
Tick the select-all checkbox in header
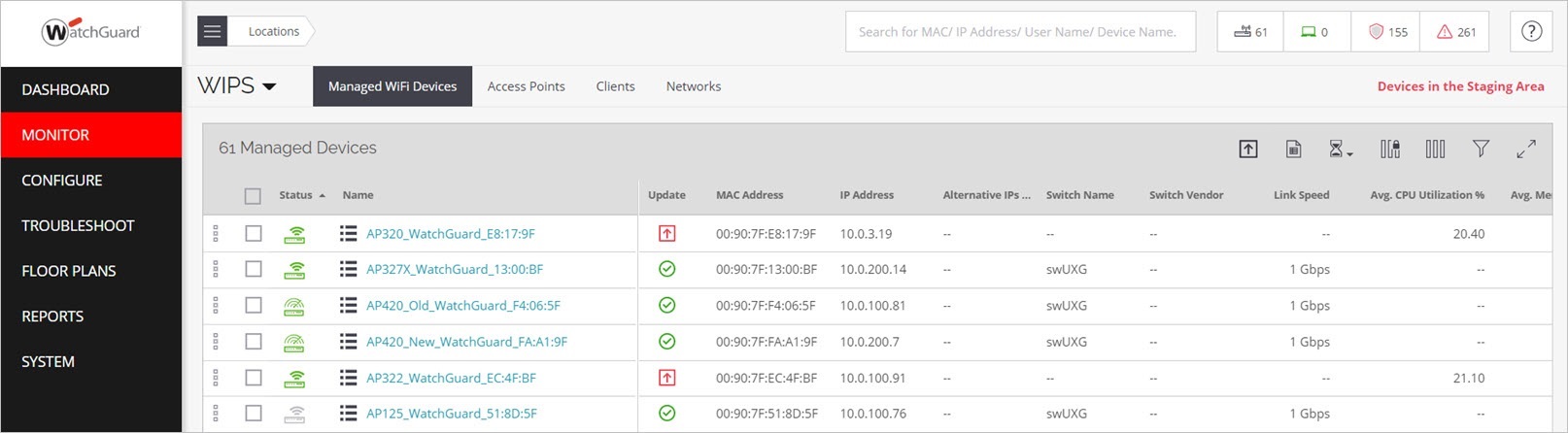pyautogui.click(x=253, y=196)
